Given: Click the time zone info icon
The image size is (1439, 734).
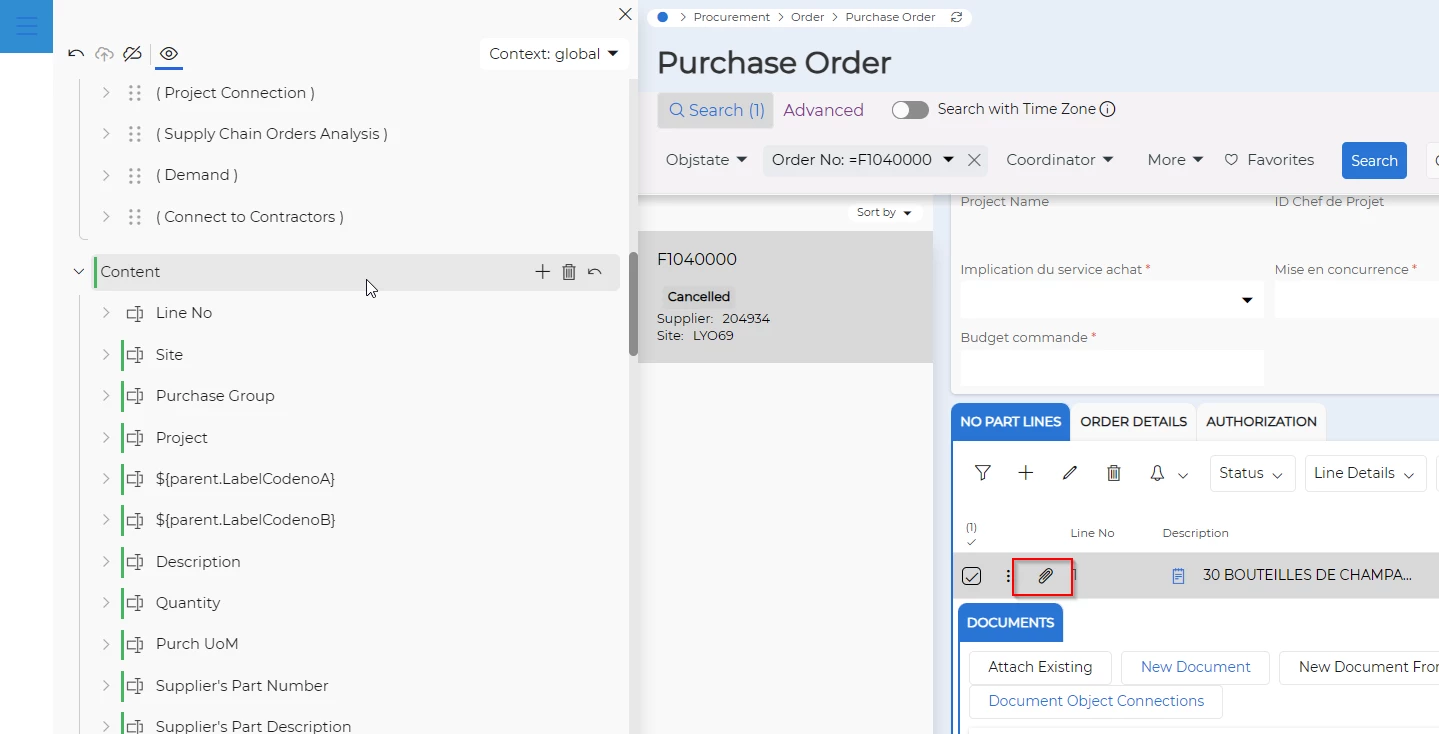Looking at the screenshot, I should tap(1107, 110).
